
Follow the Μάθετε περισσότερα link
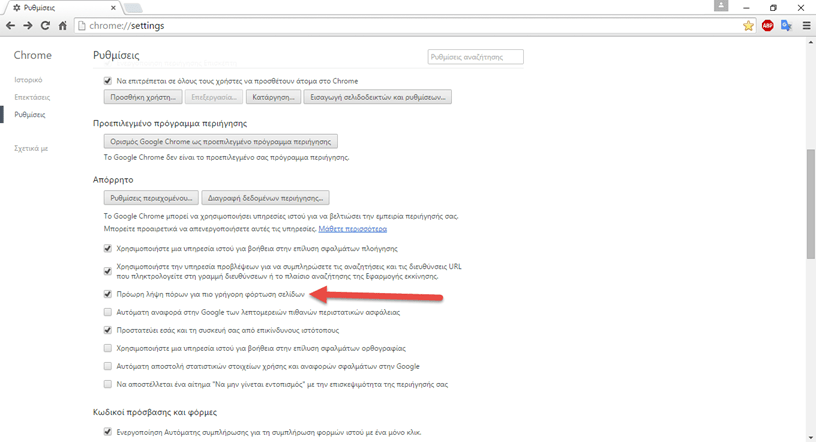pyautogui.click(x=352, y=229)
